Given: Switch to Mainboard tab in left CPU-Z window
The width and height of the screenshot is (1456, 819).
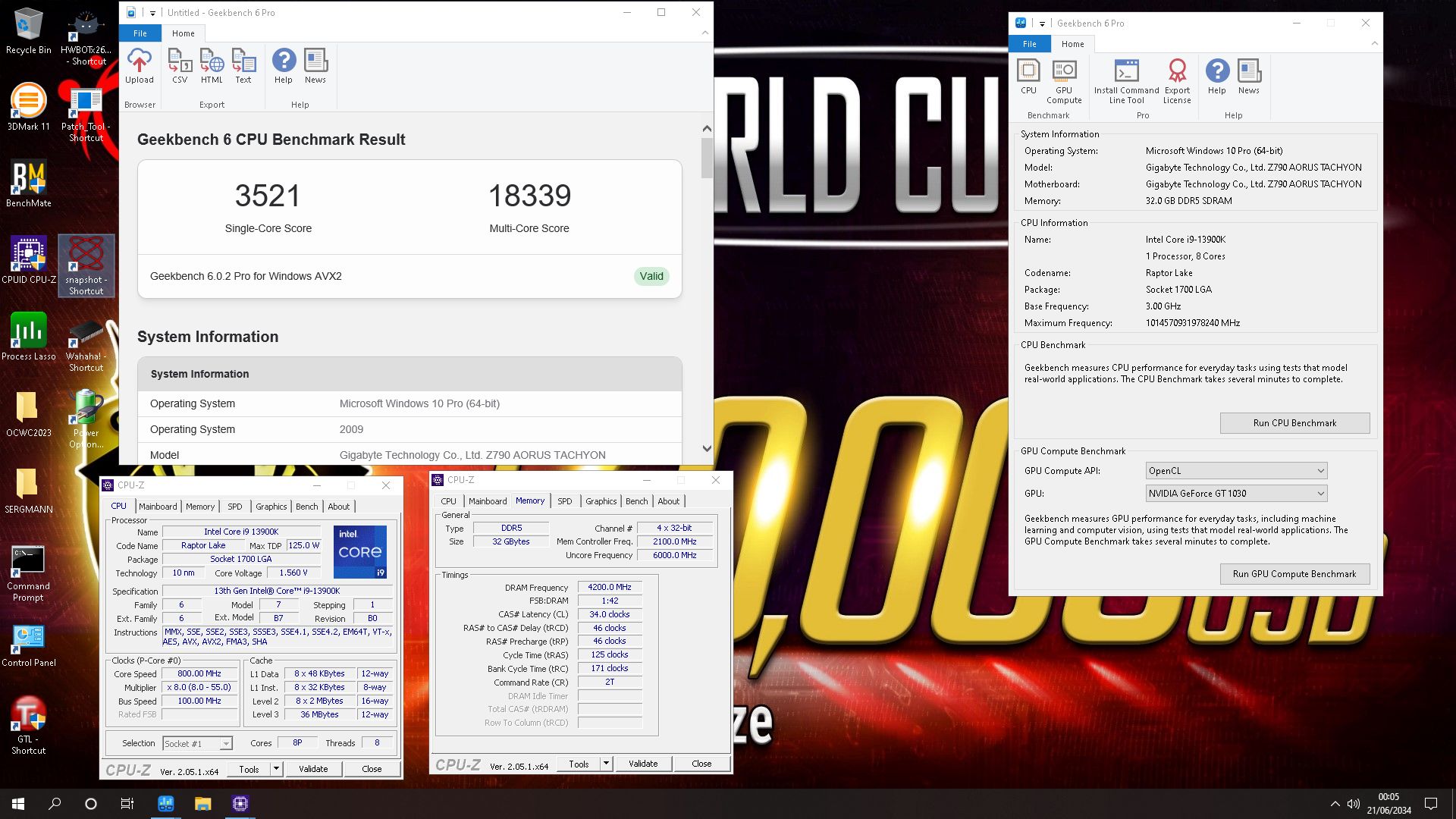Looking at the screenshot, I should click(158, 507).
